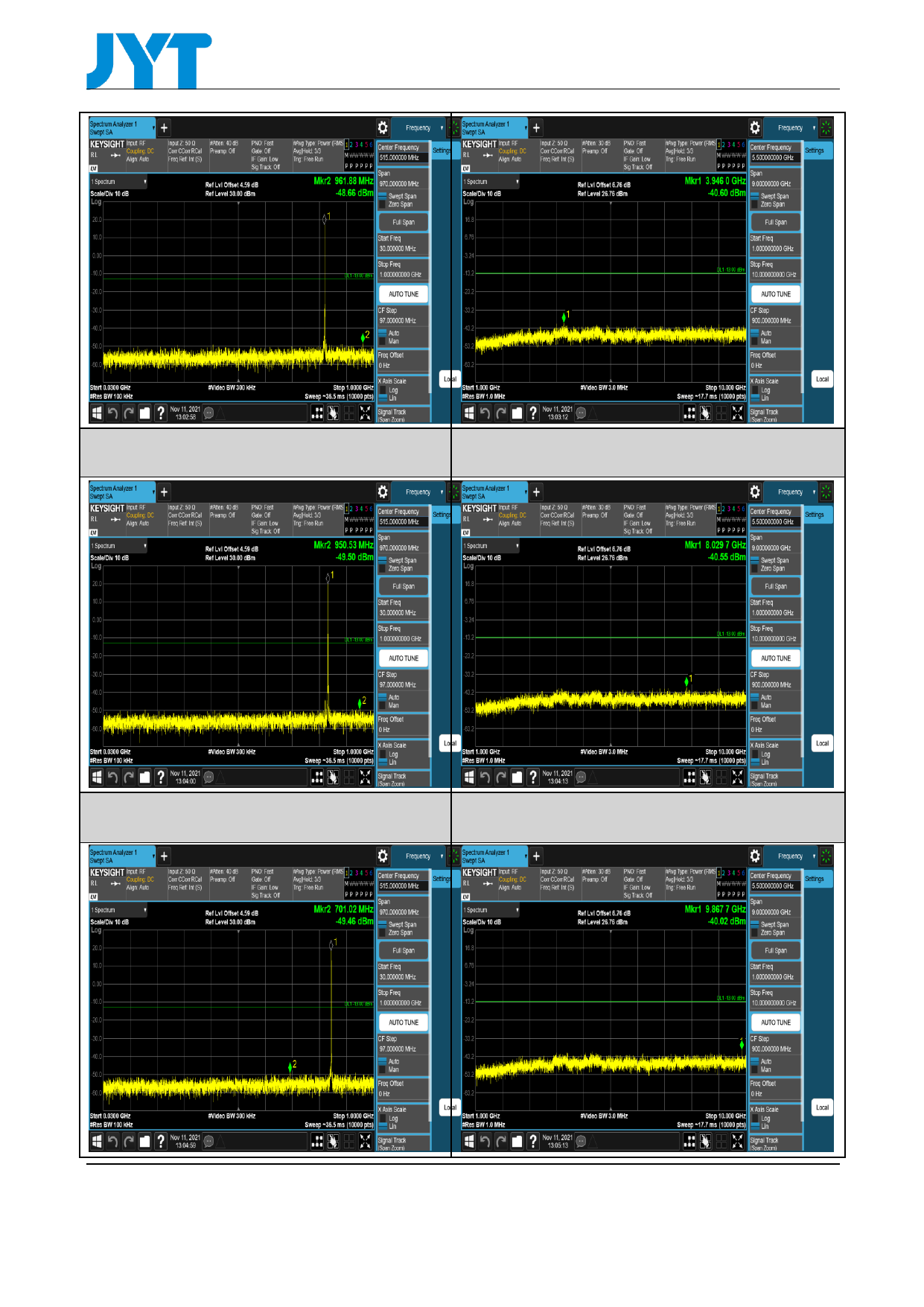Select Spectrum Analyzer 1 tab in 13:04:00 capture
The height and width of the screenshot is (1307, 924).
122,492
